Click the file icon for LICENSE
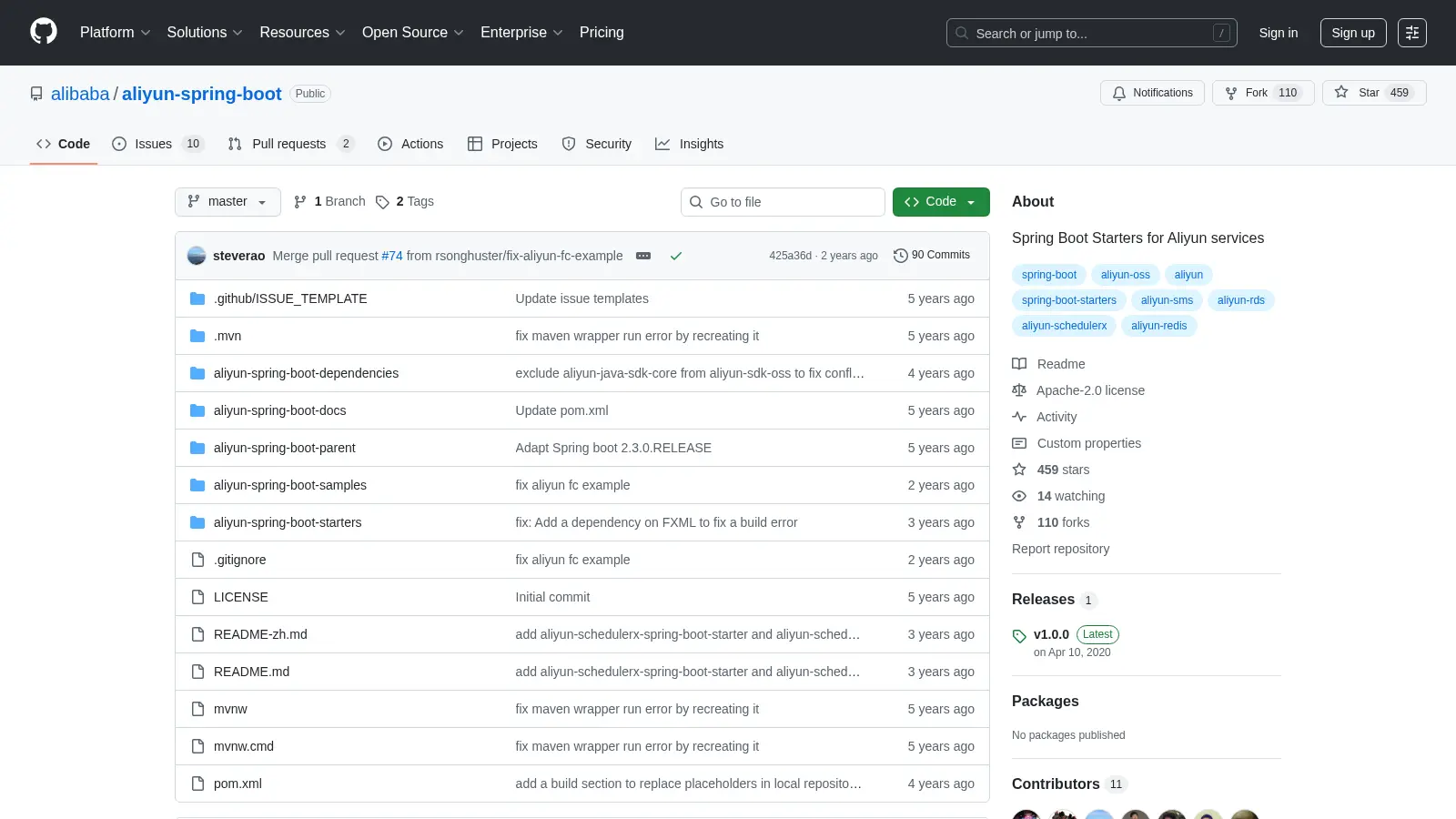1456x819 pixels. pyautogui.click(x=197, y=597)
